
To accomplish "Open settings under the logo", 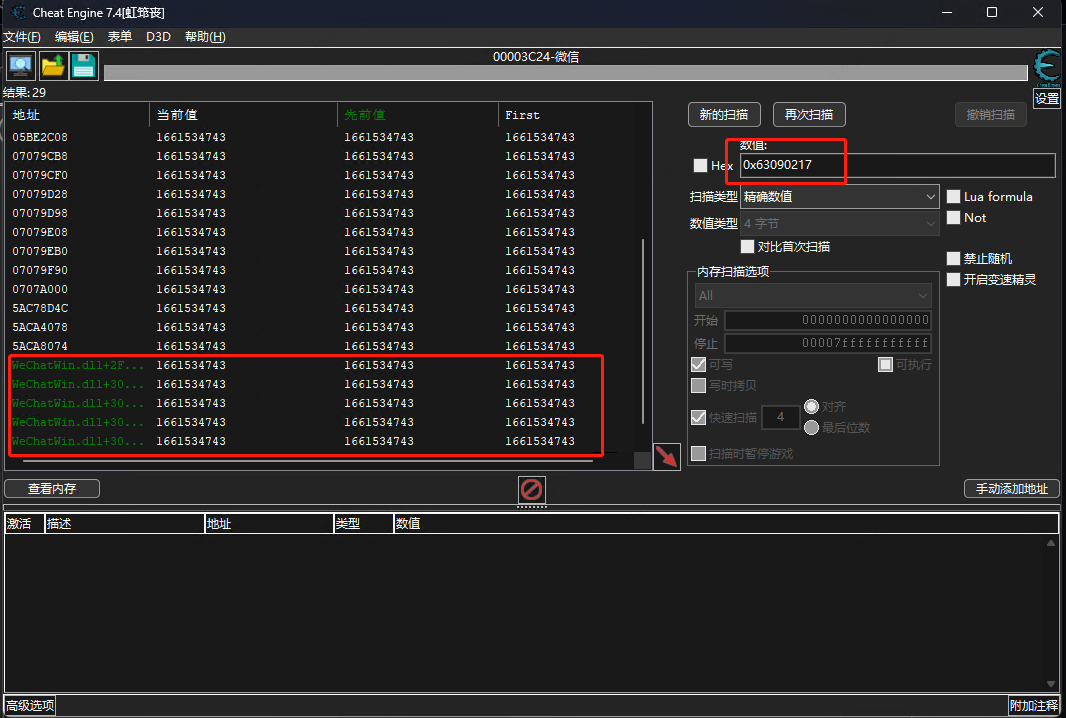I will 1047,99.
